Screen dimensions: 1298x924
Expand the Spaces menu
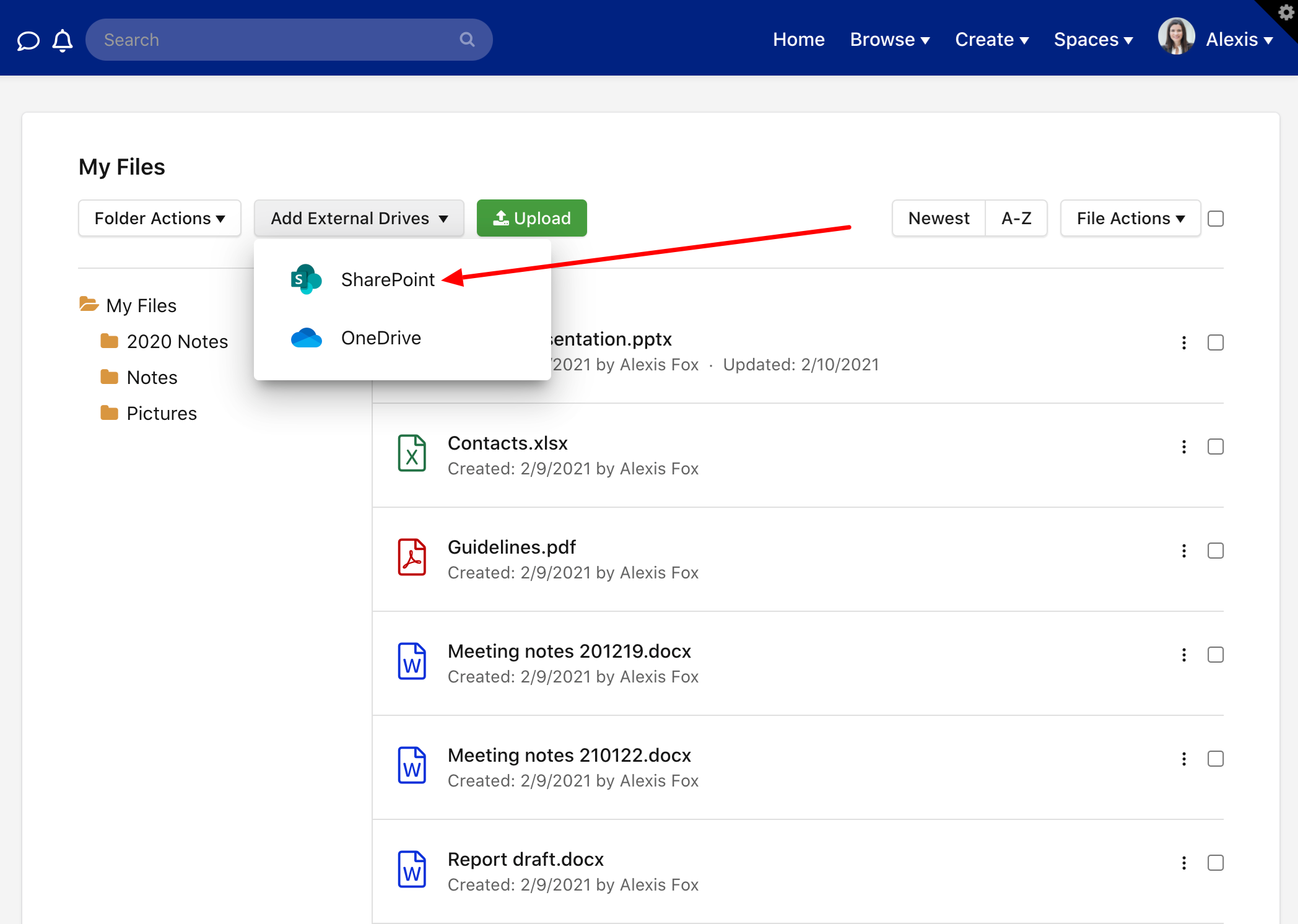tap(1094, 40)
